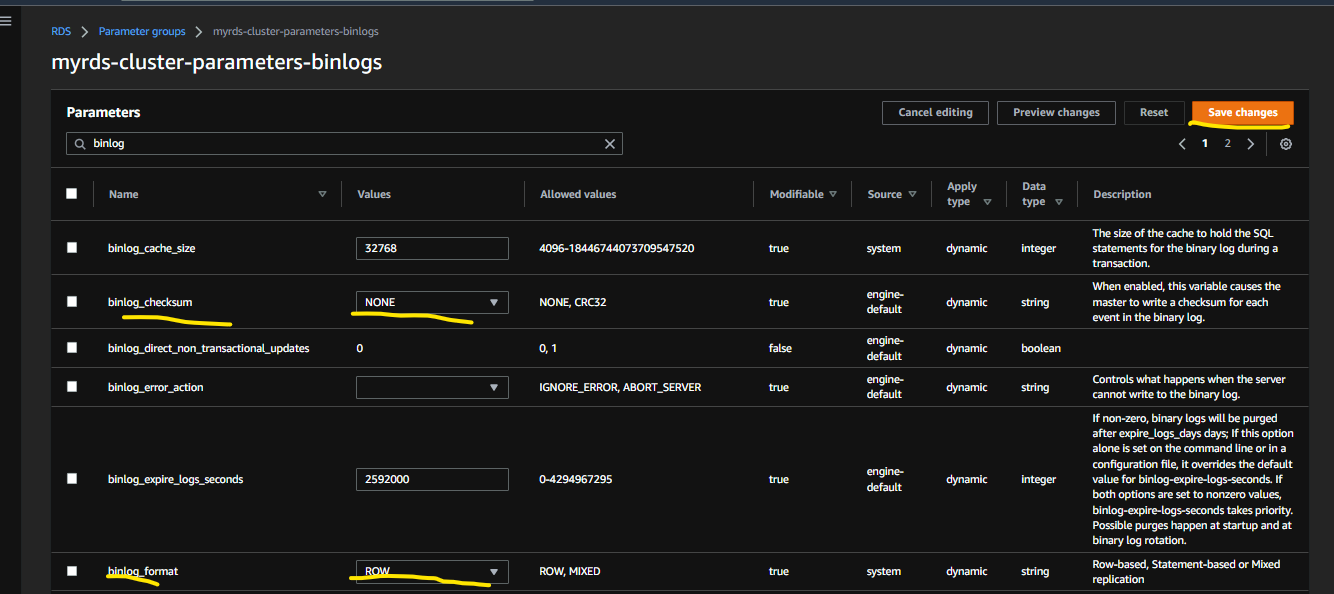This screenshot has height=594, width=1334.
Task: Sort by Modifiable column arrow
Action: click(x=833, y=194)
